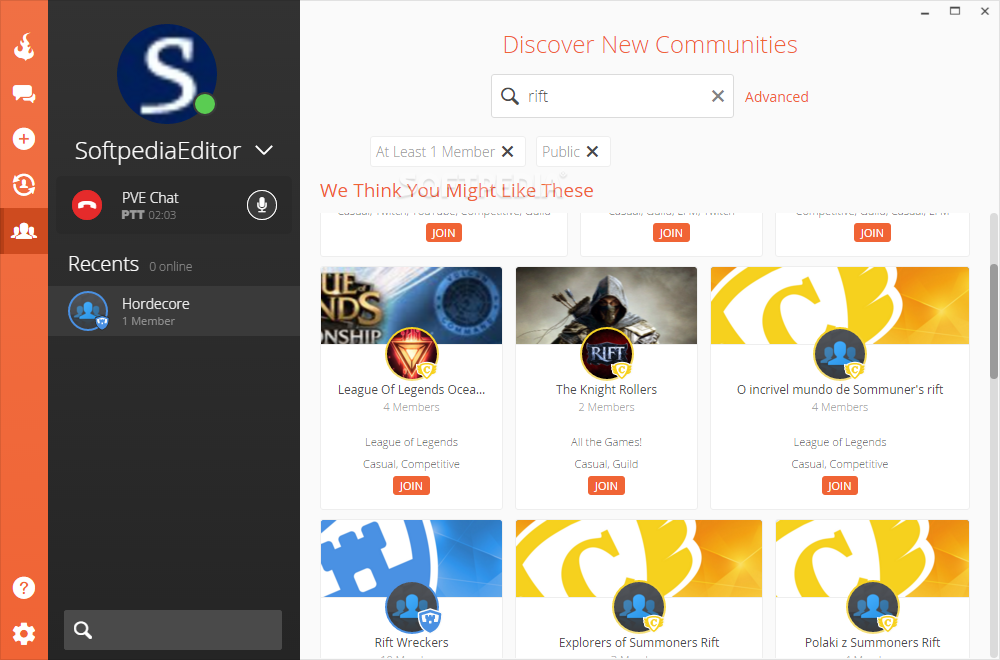Clear the rift search text
1000x660 pixels.
tap(717, 96)
